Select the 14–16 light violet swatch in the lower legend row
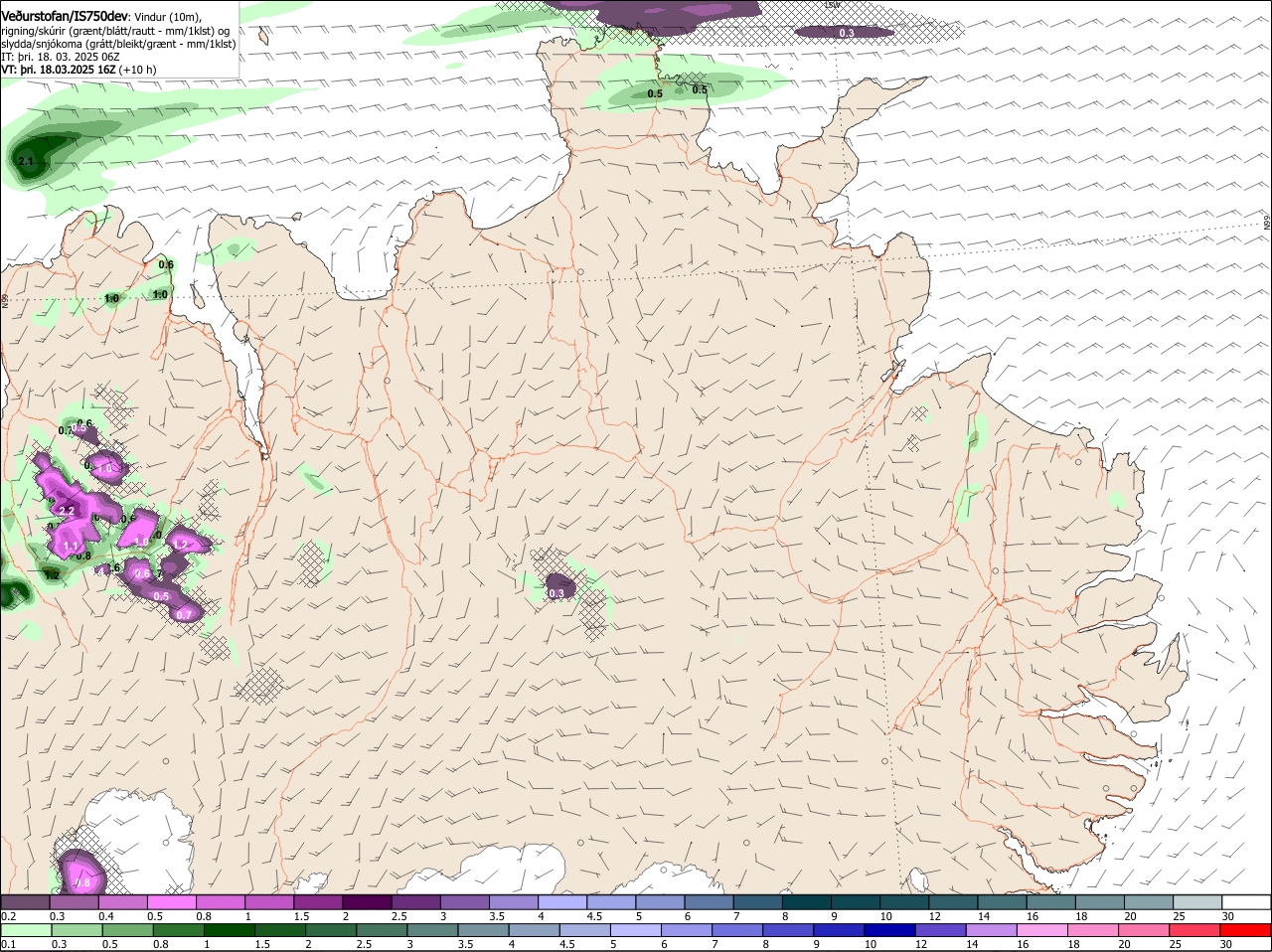Viewport: 1272px width, 952px height. [994, 929]
